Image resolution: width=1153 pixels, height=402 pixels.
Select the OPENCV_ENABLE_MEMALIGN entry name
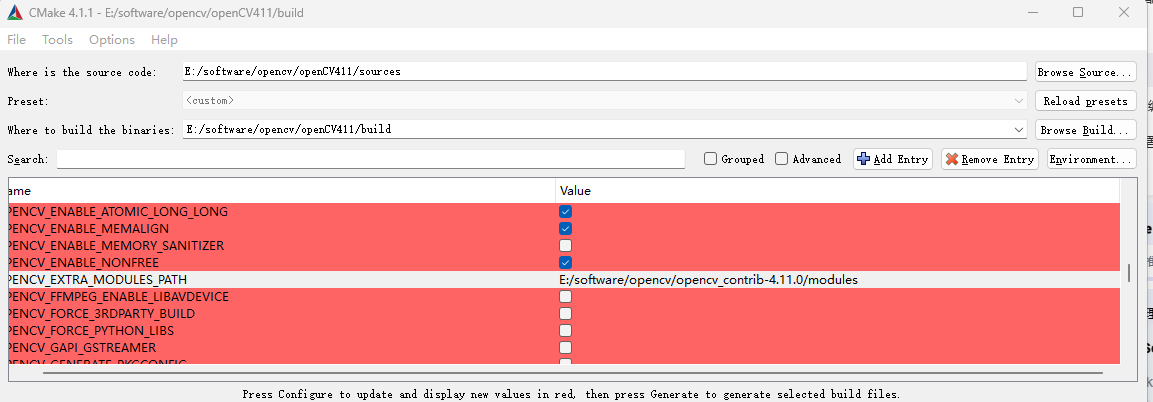click(88, 229)
